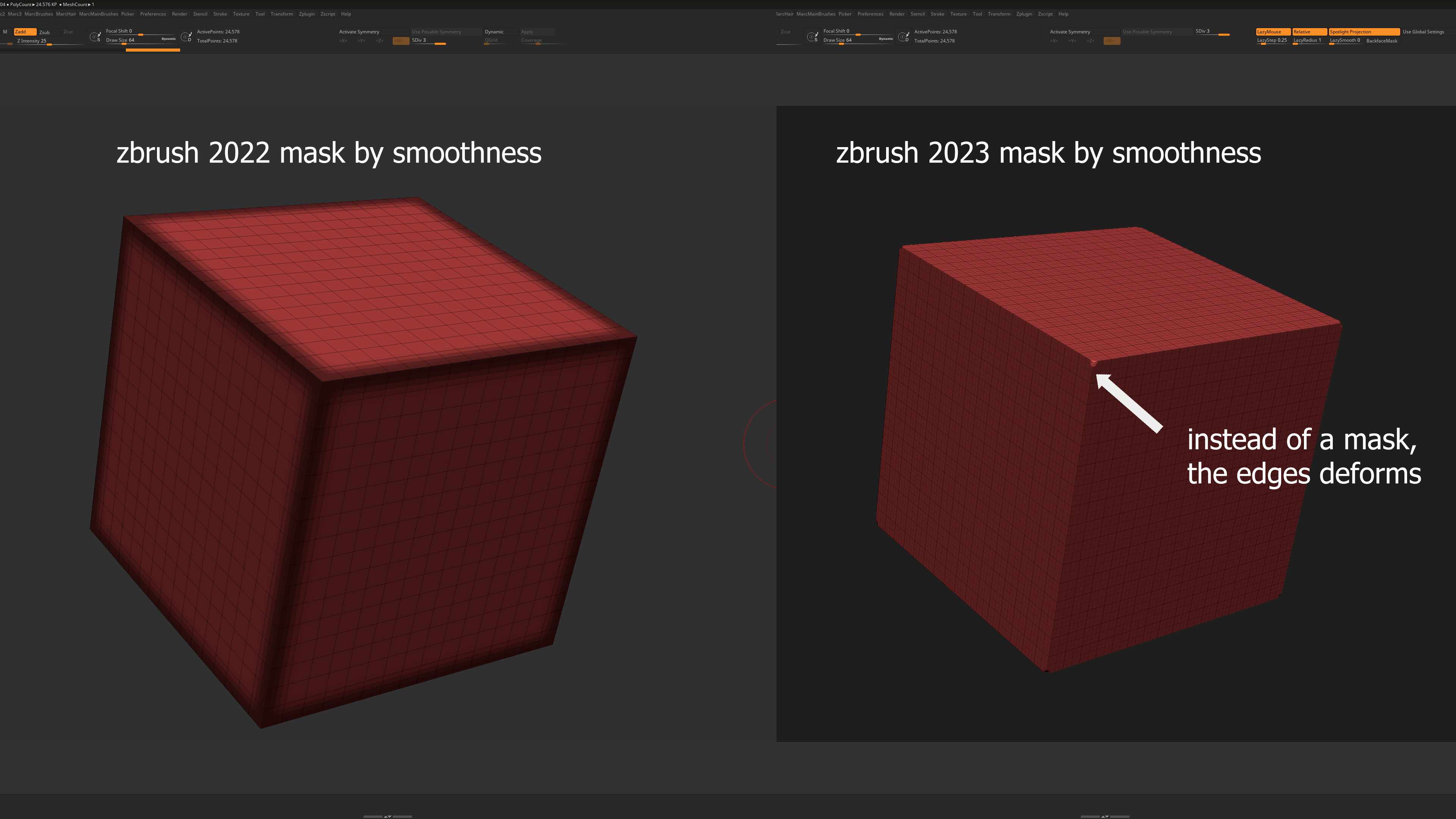Click the D brush icon in right ZBrush 2023 panel
Screen dimensions: 1456x819
[x=904, y=37]
